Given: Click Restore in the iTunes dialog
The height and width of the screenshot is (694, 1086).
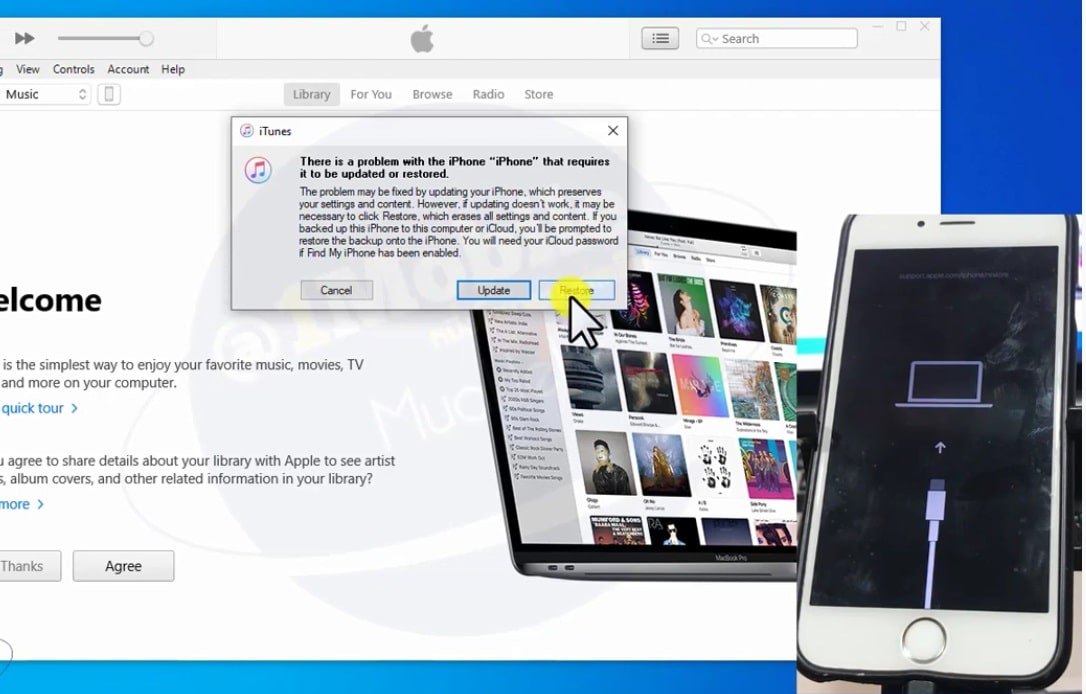Looking at the screenshot, I should pyautogui.click(x=577, y=290).
